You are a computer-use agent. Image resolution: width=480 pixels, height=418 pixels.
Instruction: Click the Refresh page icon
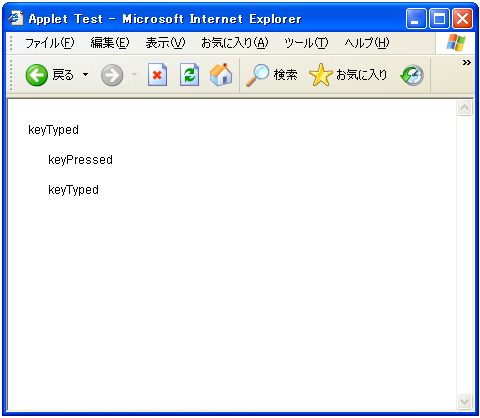190,75
